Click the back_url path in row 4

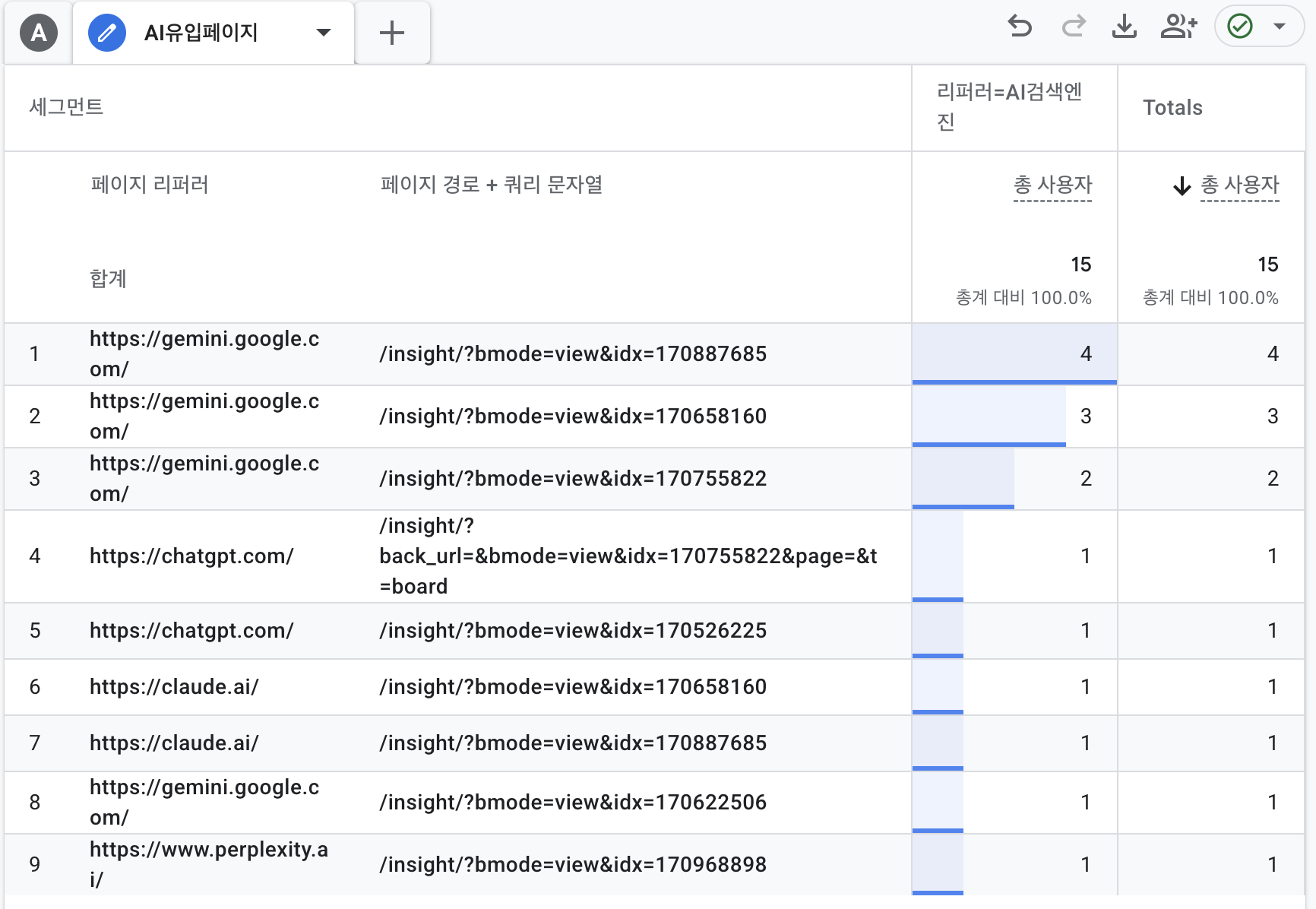[628, 556]
